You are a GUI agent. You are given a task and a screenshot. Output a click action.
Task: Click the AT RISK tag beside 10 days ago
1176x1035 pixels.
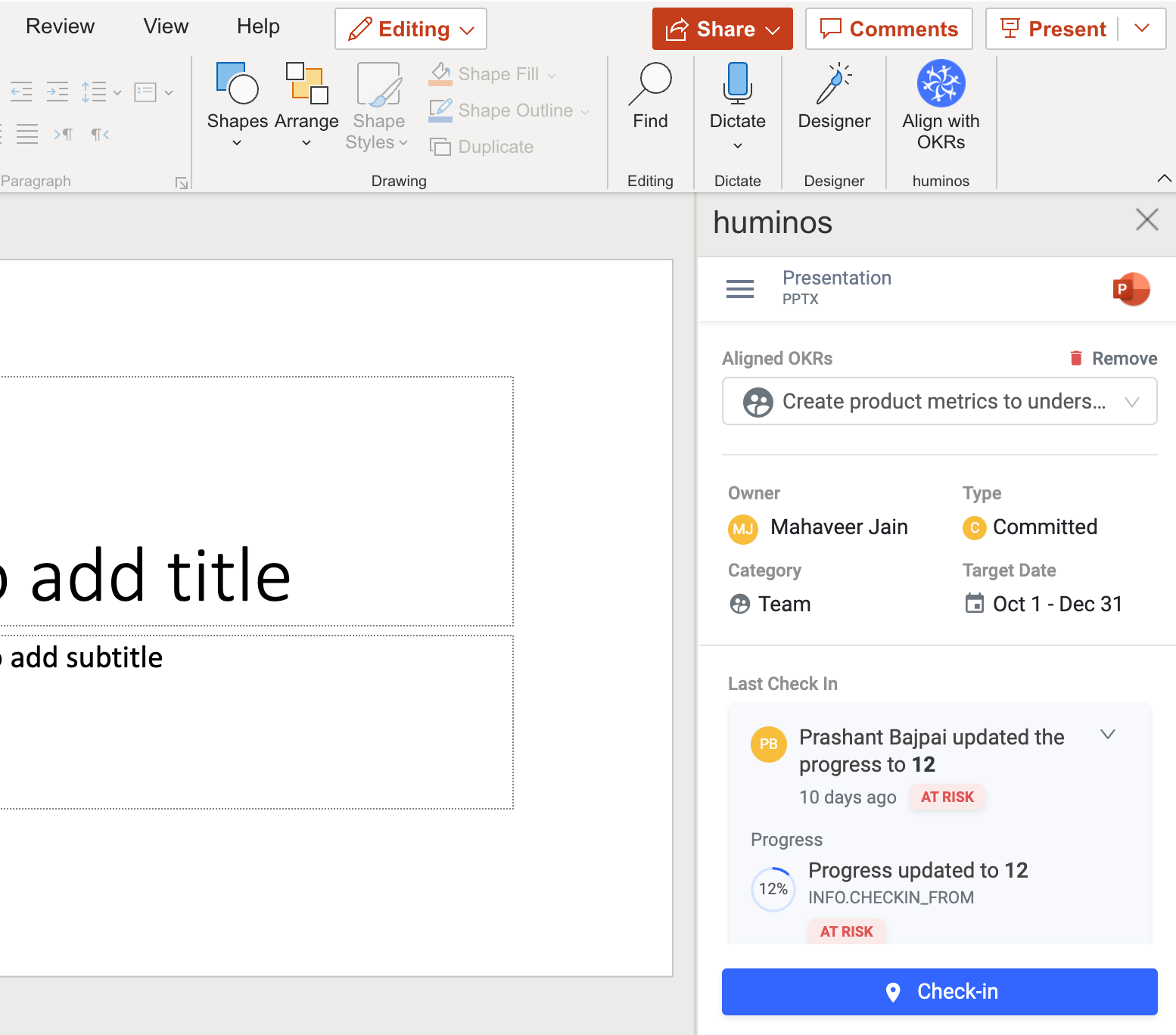[947, 797]
